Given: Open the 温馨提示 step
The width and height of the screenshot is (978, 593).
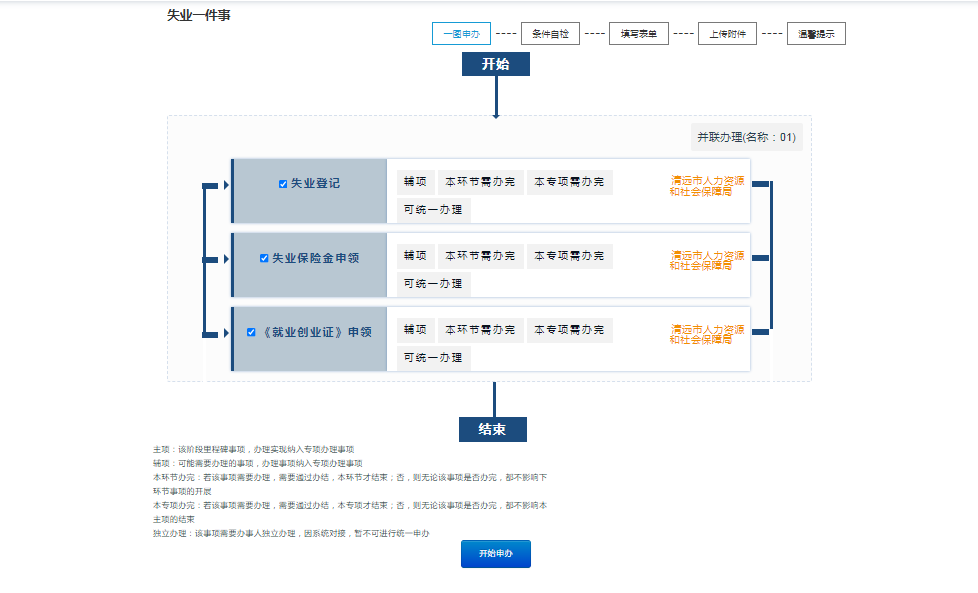Looking at the screenshot, I should tap(816, 34).
